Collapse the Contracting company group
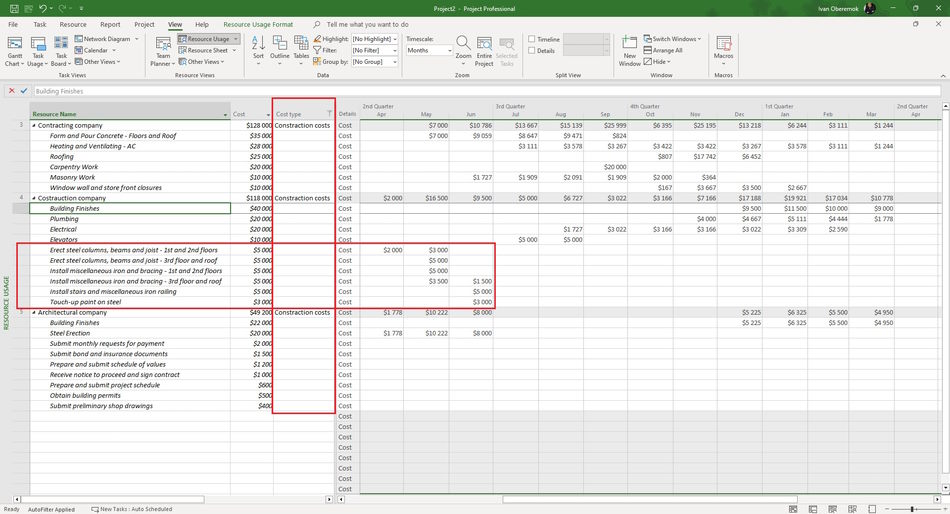 coord(34,125)
